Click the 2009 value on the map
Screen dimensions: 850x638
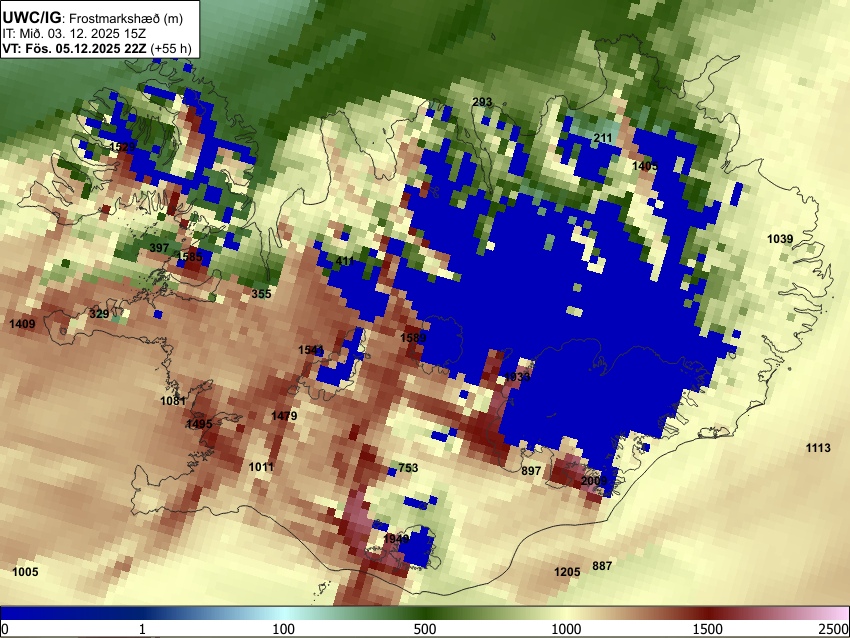[594, 481]
